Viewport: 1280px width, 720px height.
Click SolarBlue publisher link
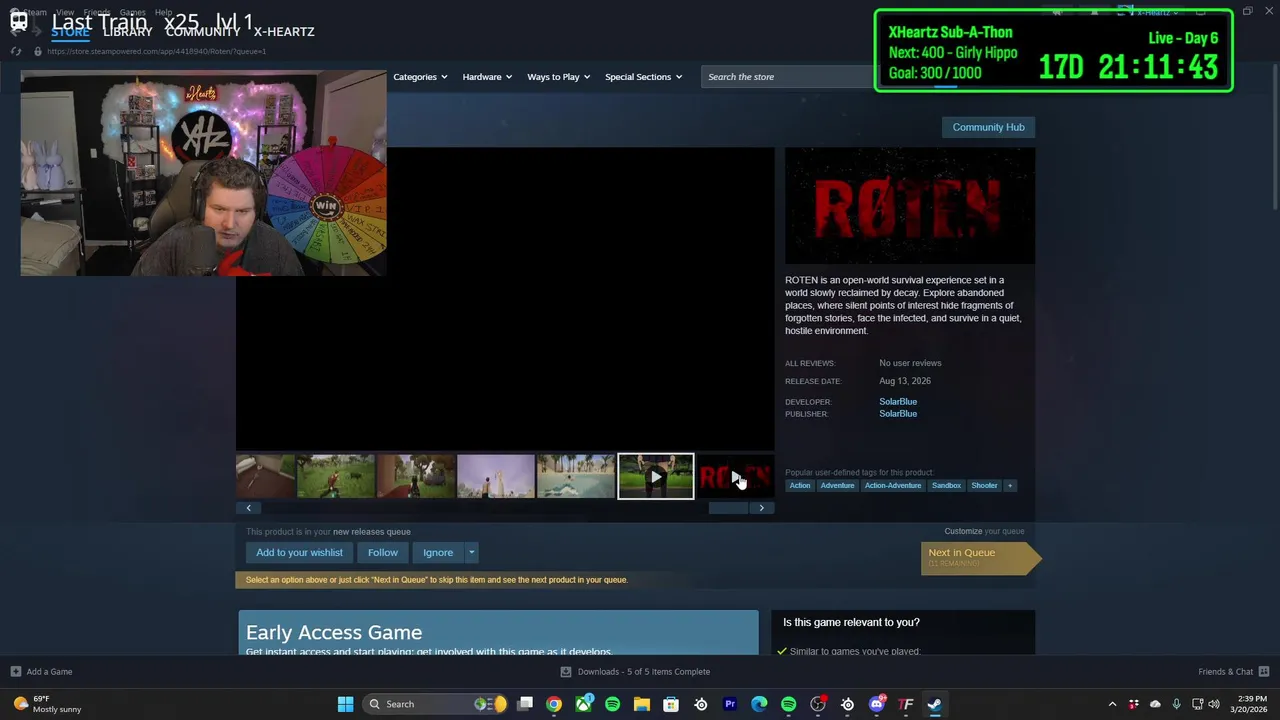898,414
